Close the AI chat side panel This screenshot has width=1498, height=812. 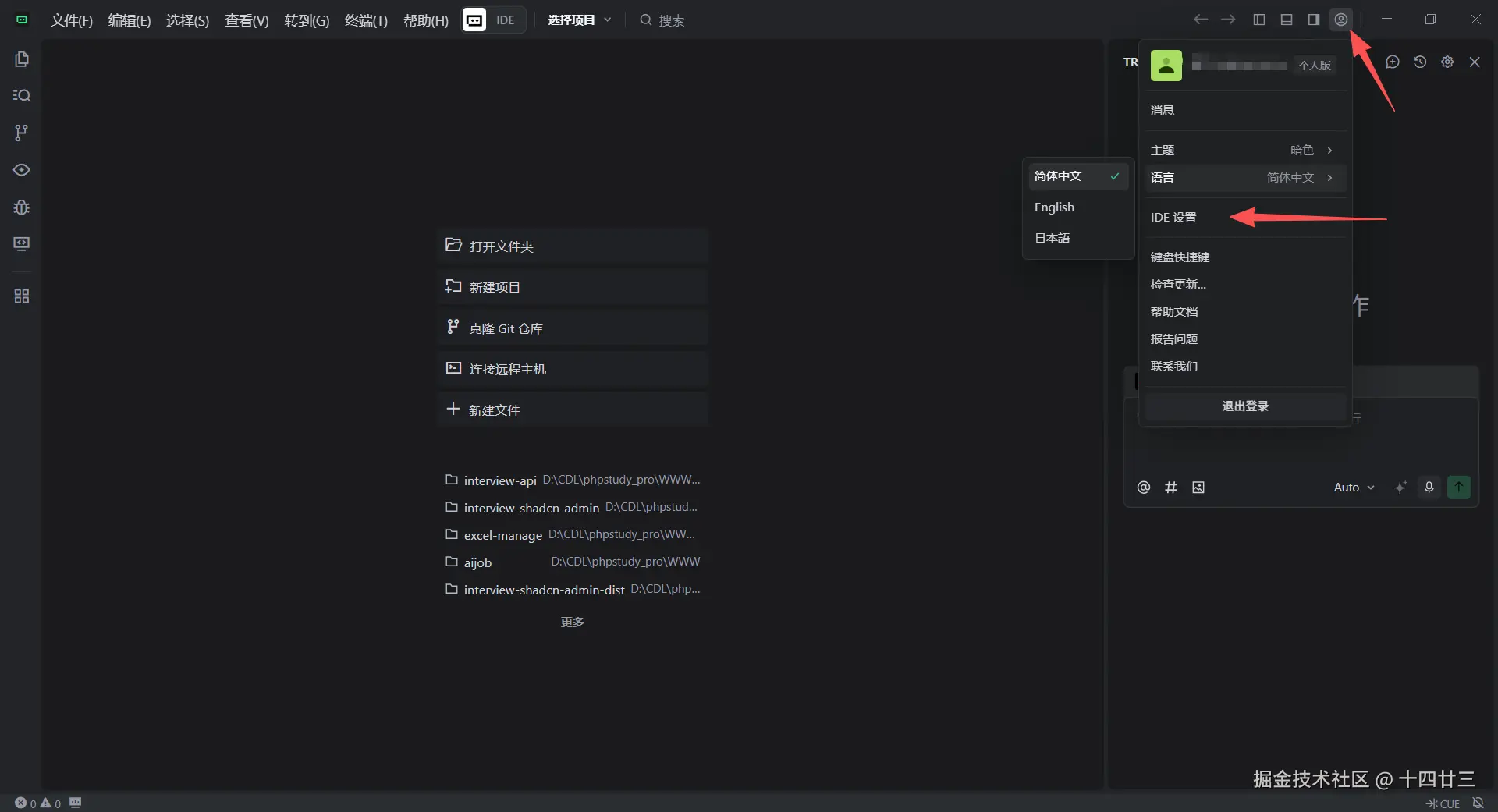1475,62
